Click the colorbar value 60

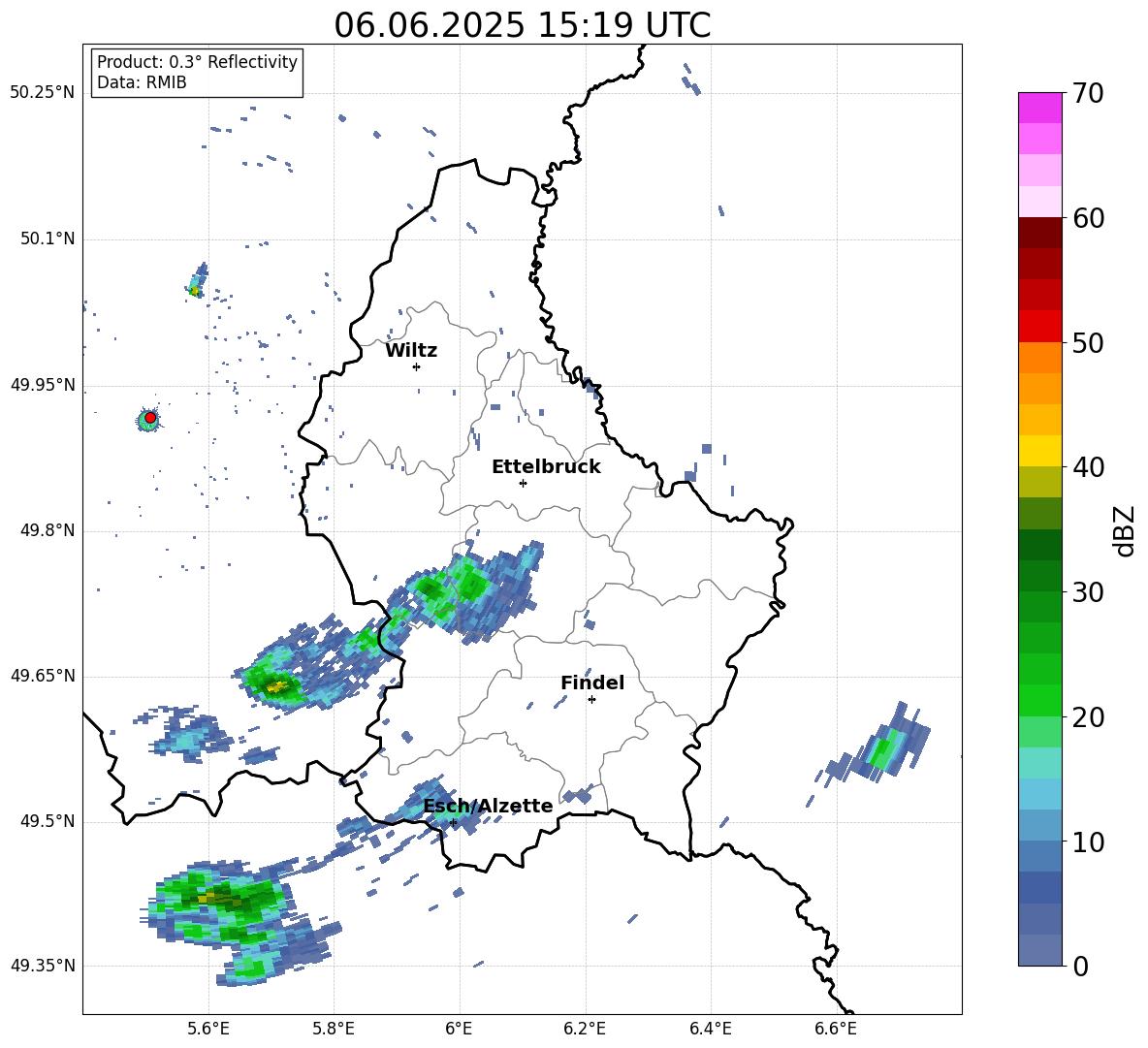[x=1088, y=218]
